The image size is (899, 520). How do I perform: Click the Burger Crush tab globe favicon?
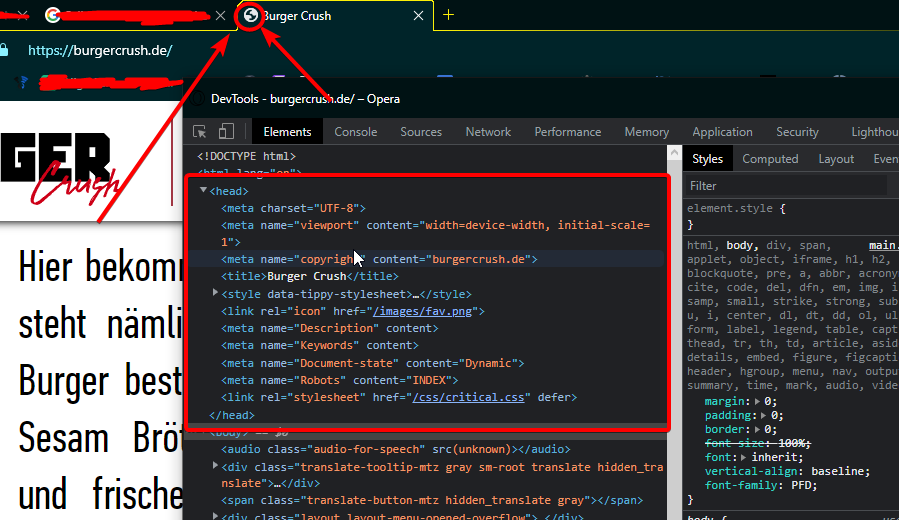252,15
